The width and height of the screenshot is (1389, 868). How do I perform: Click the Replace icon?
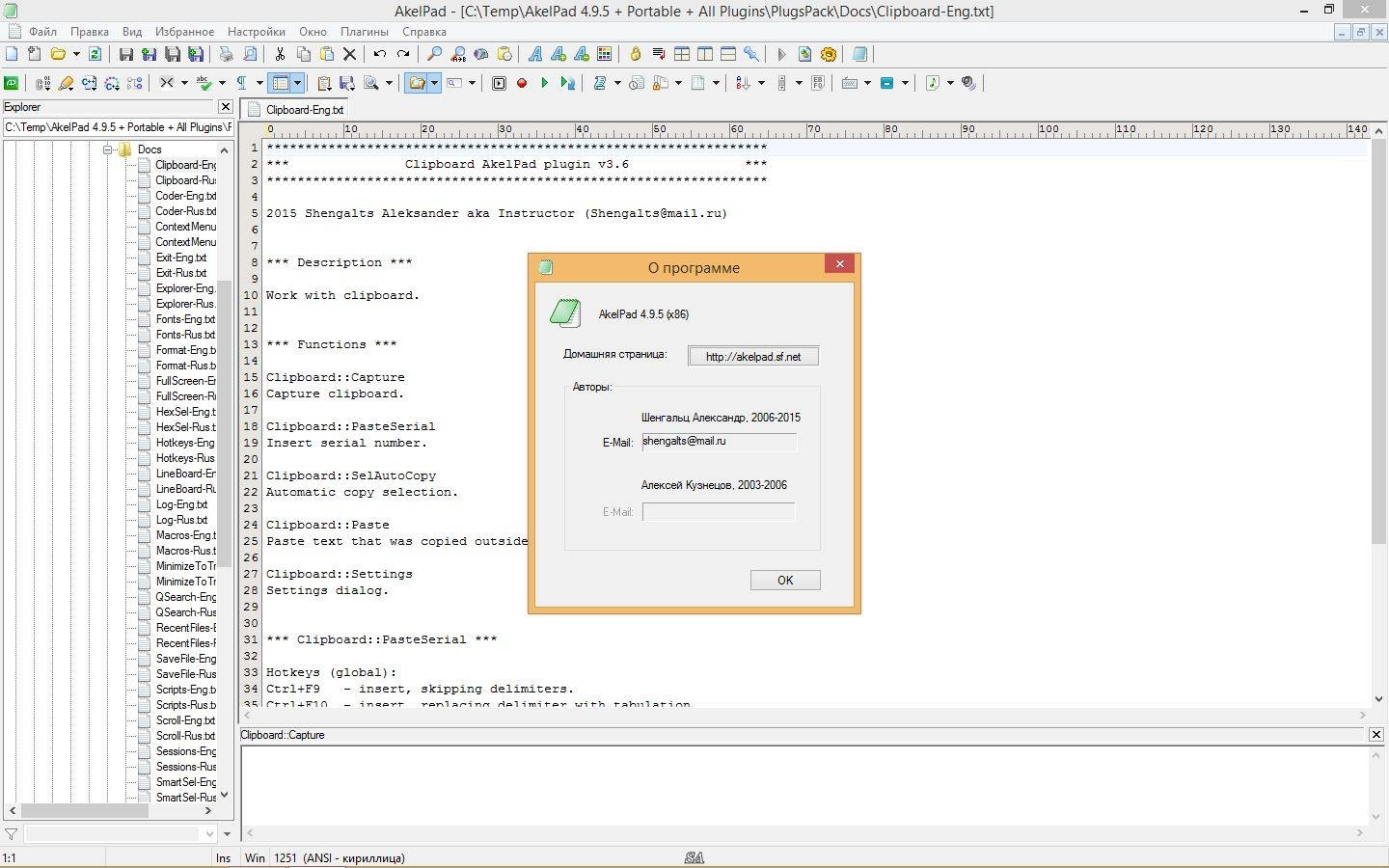[458, 54]
